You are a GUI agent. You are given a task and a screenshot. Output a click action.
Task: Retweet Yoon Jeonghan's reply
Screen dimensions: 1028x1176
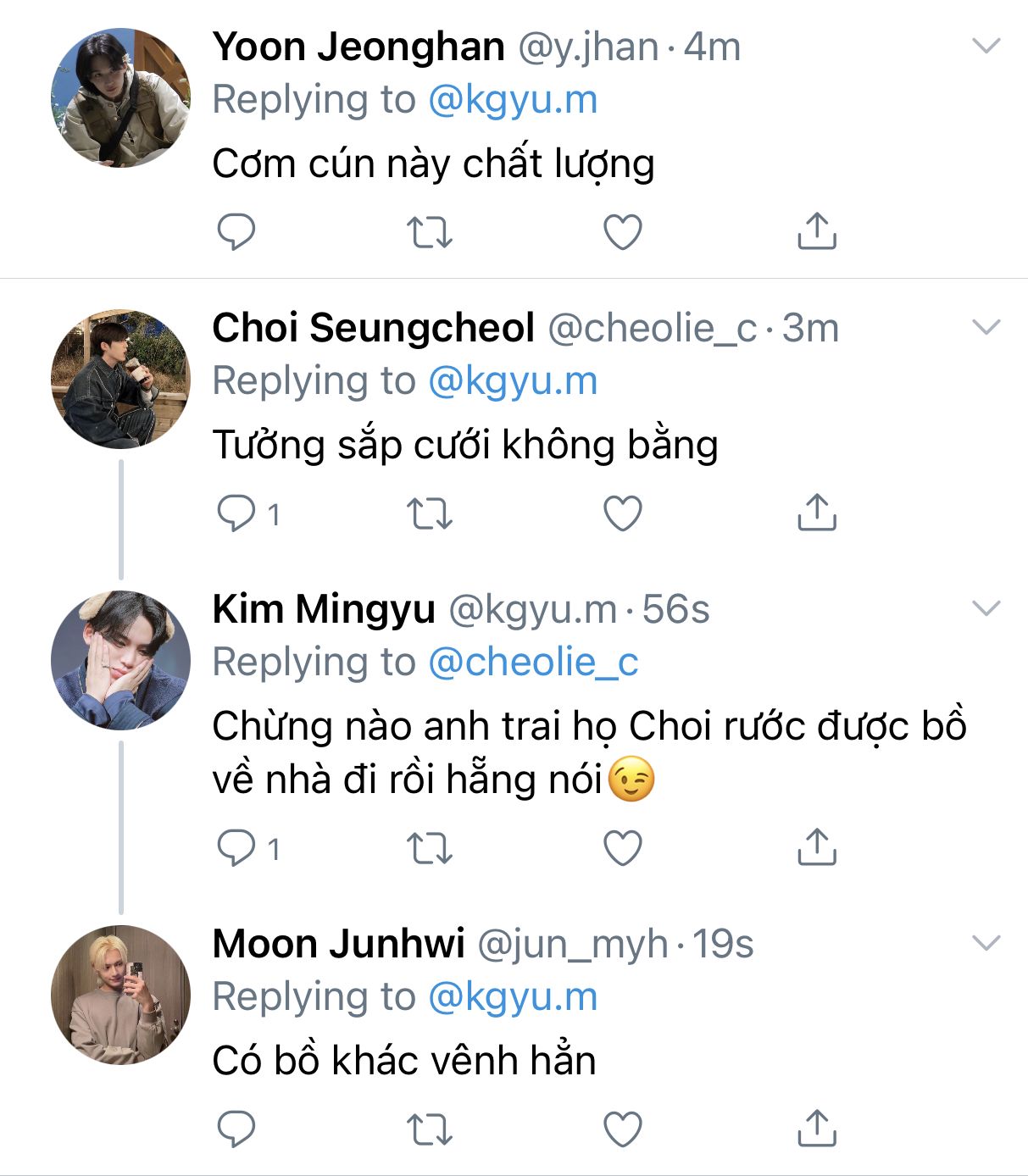pyautogui.click(x=430, y=231)
